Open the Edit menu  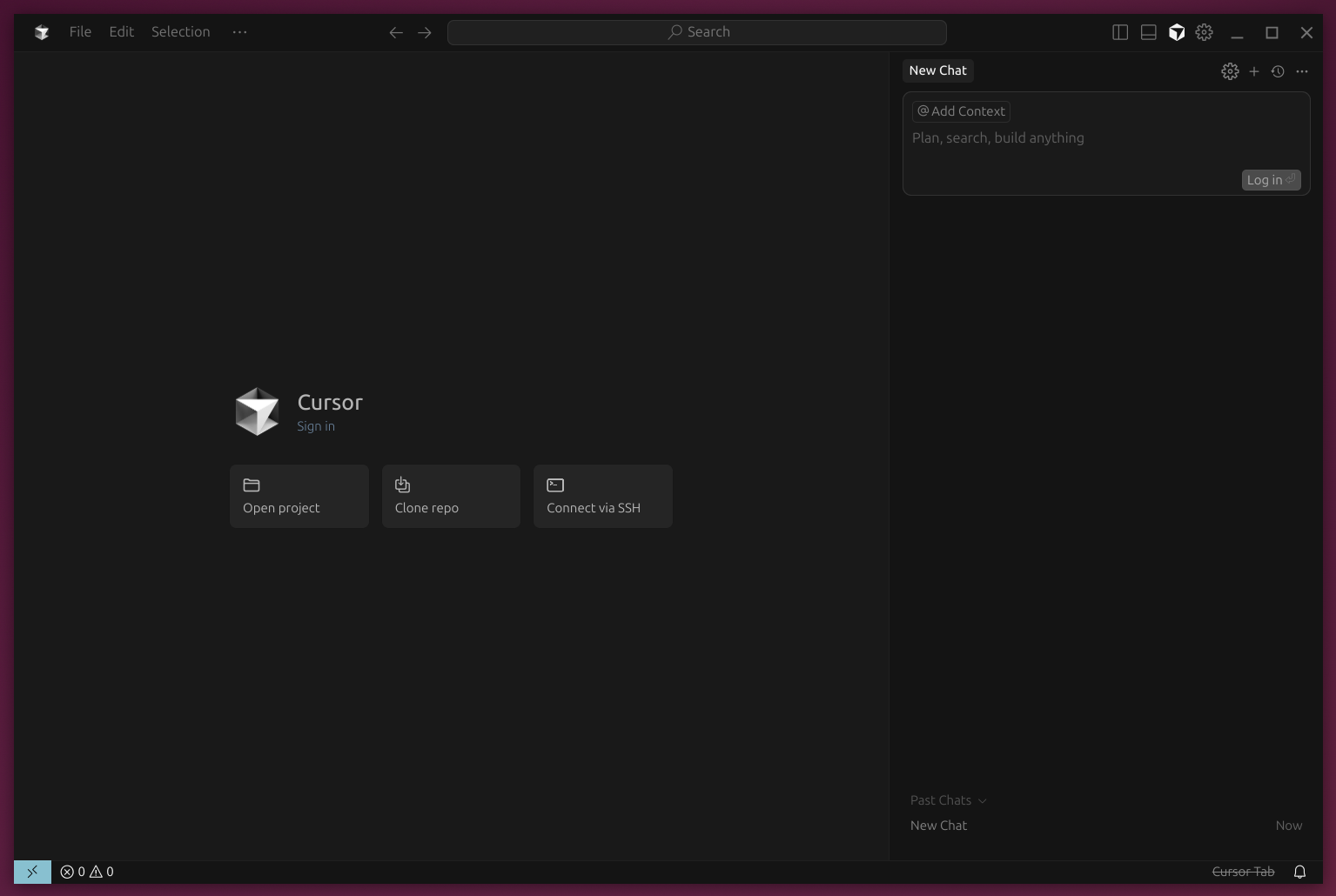(121, 32)
